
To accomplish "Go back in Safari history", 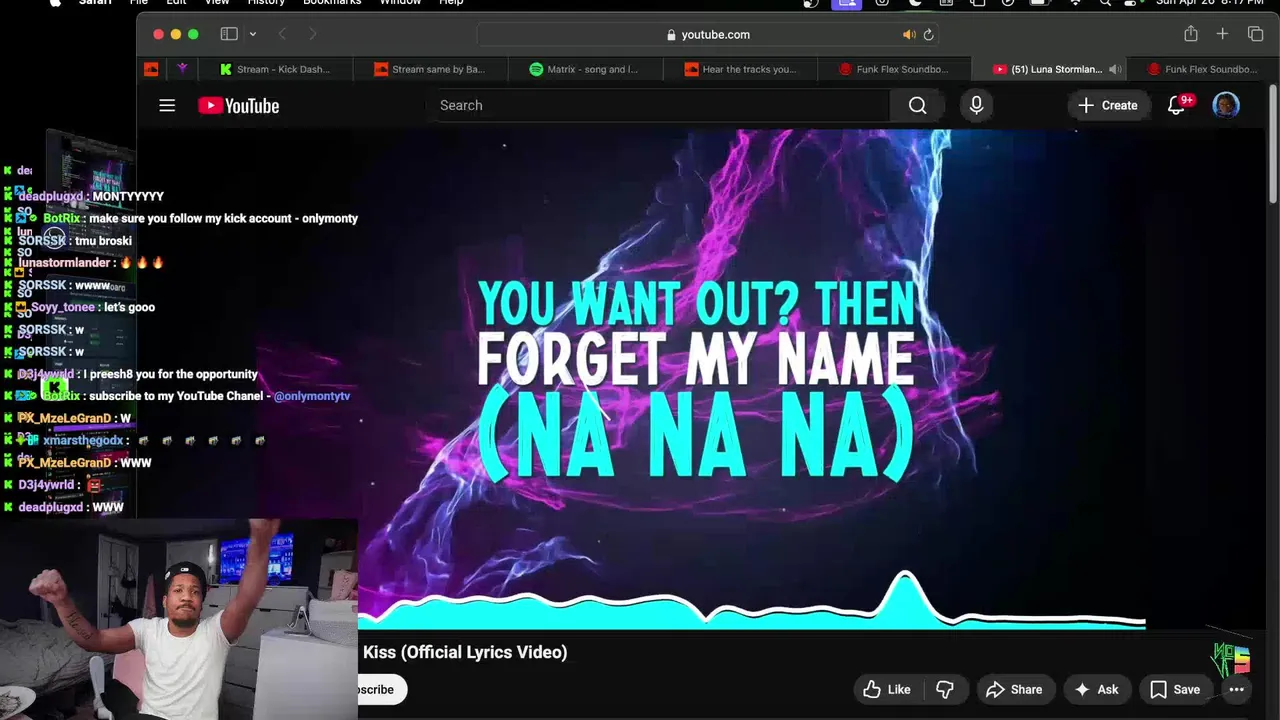I will click(x=282, y=34).
